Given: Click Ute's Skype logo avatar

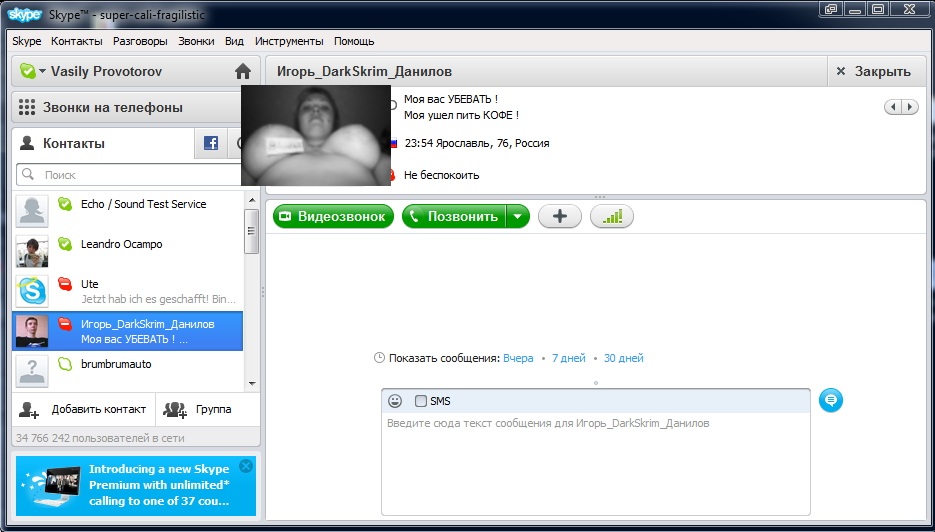Looking at the screenshot, I should [x=32, y=291].
